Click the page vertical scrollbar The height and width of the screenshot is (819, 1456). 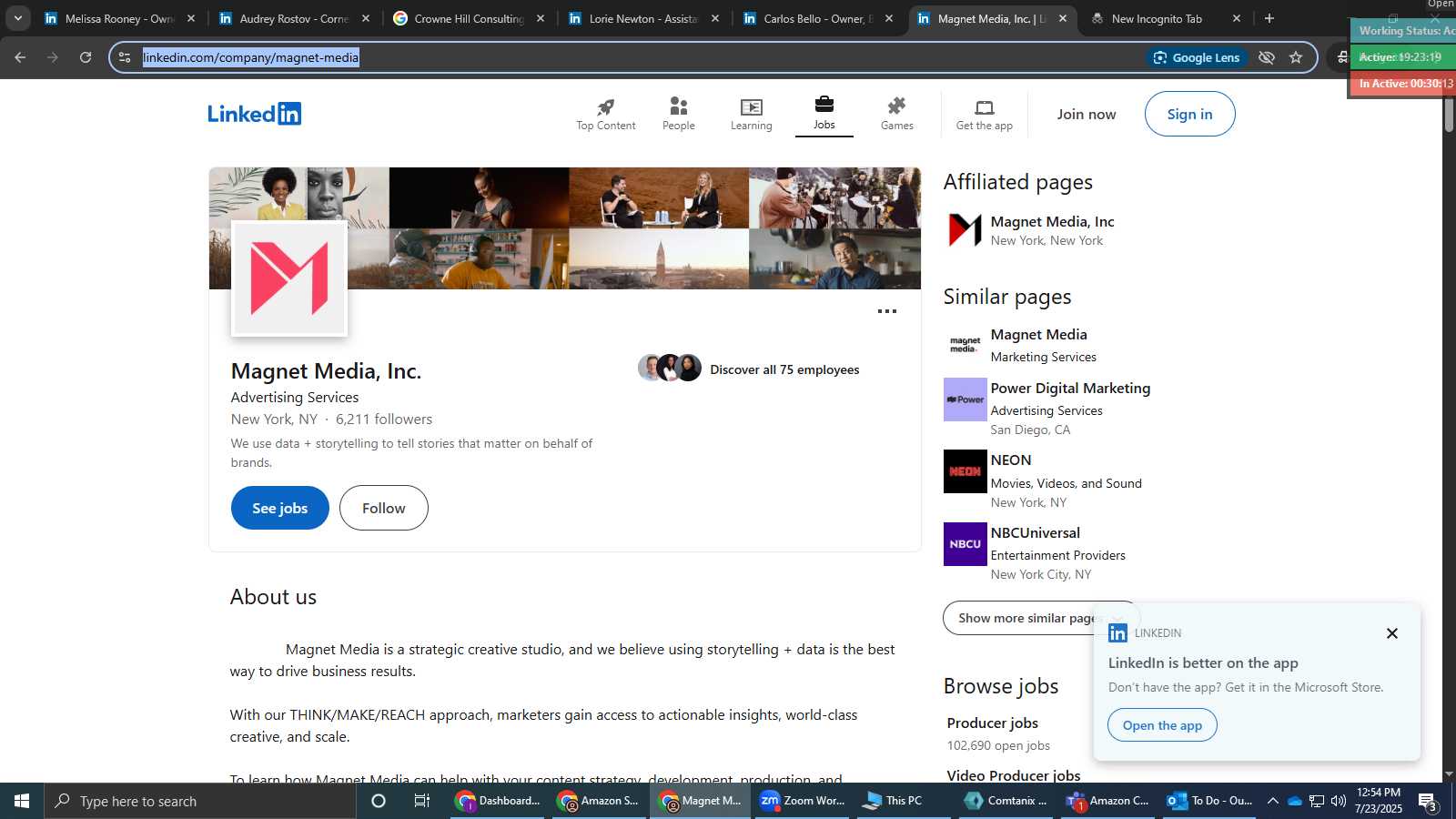[1449, 113]
